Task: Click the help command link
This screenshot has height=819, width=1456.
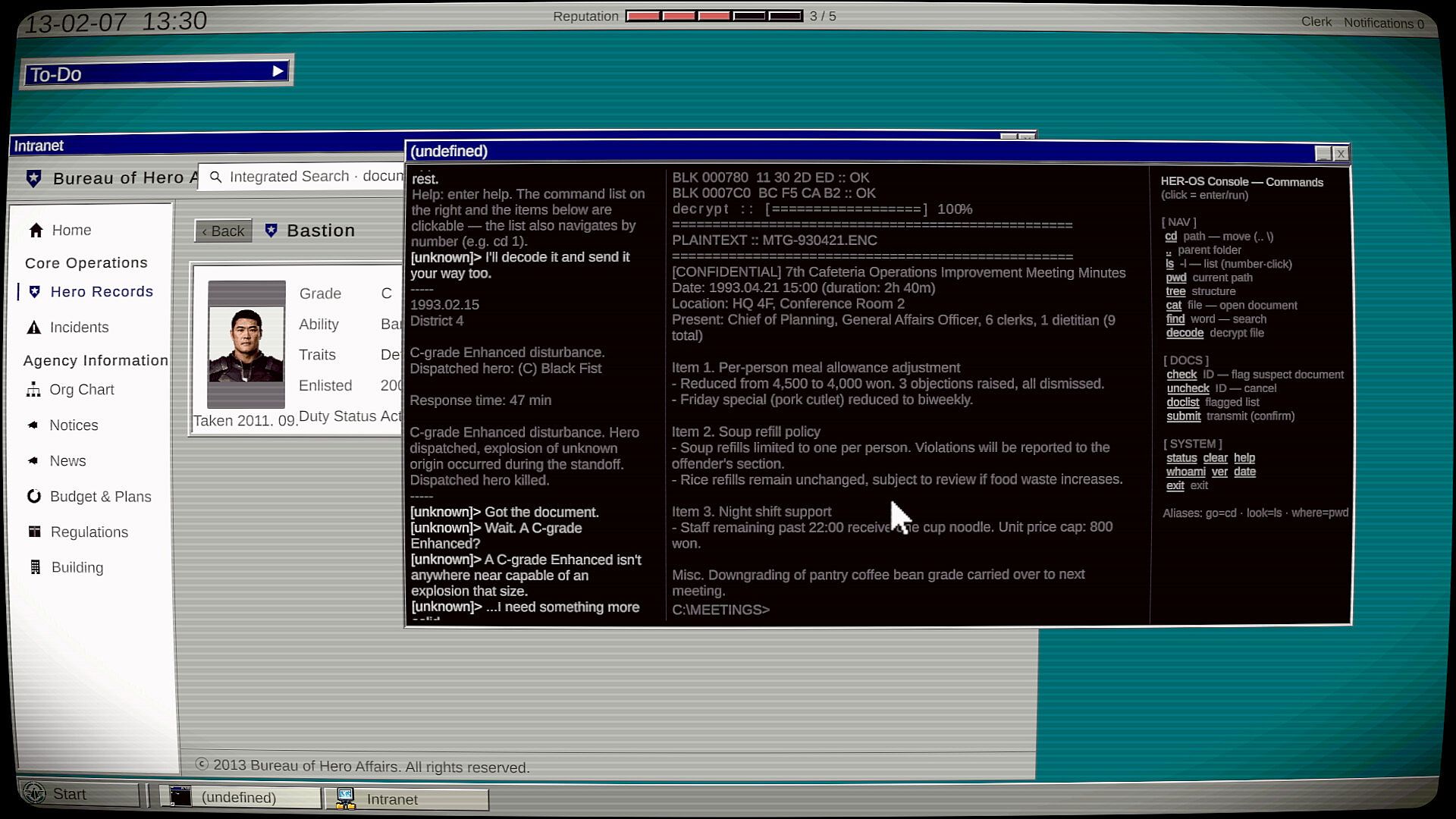Action: (x=1244, y=457)
